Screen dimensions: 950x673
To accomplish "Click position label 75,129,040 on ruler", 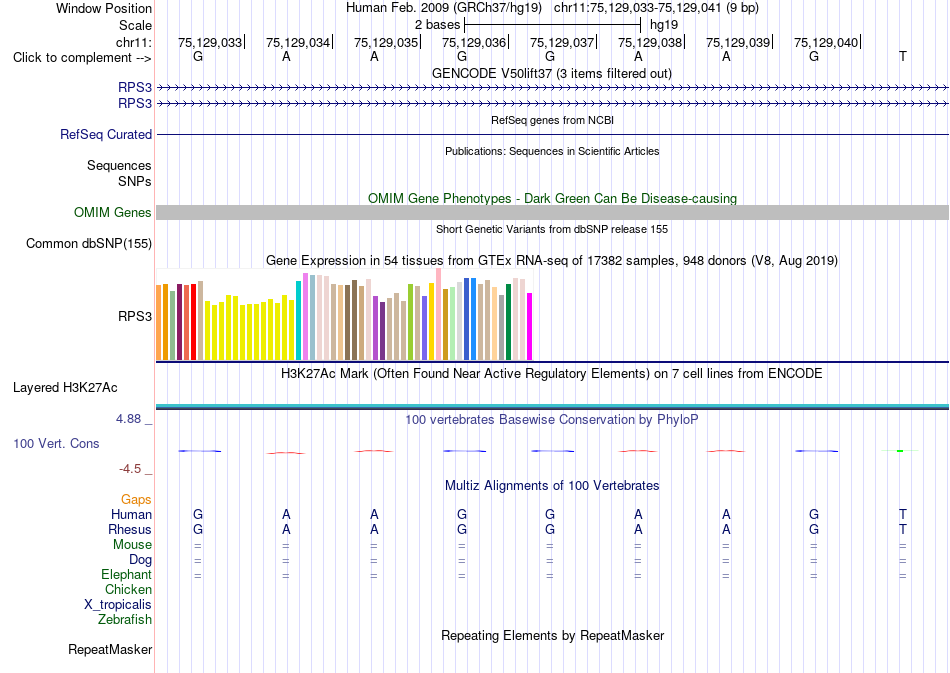I will point(826,42).
